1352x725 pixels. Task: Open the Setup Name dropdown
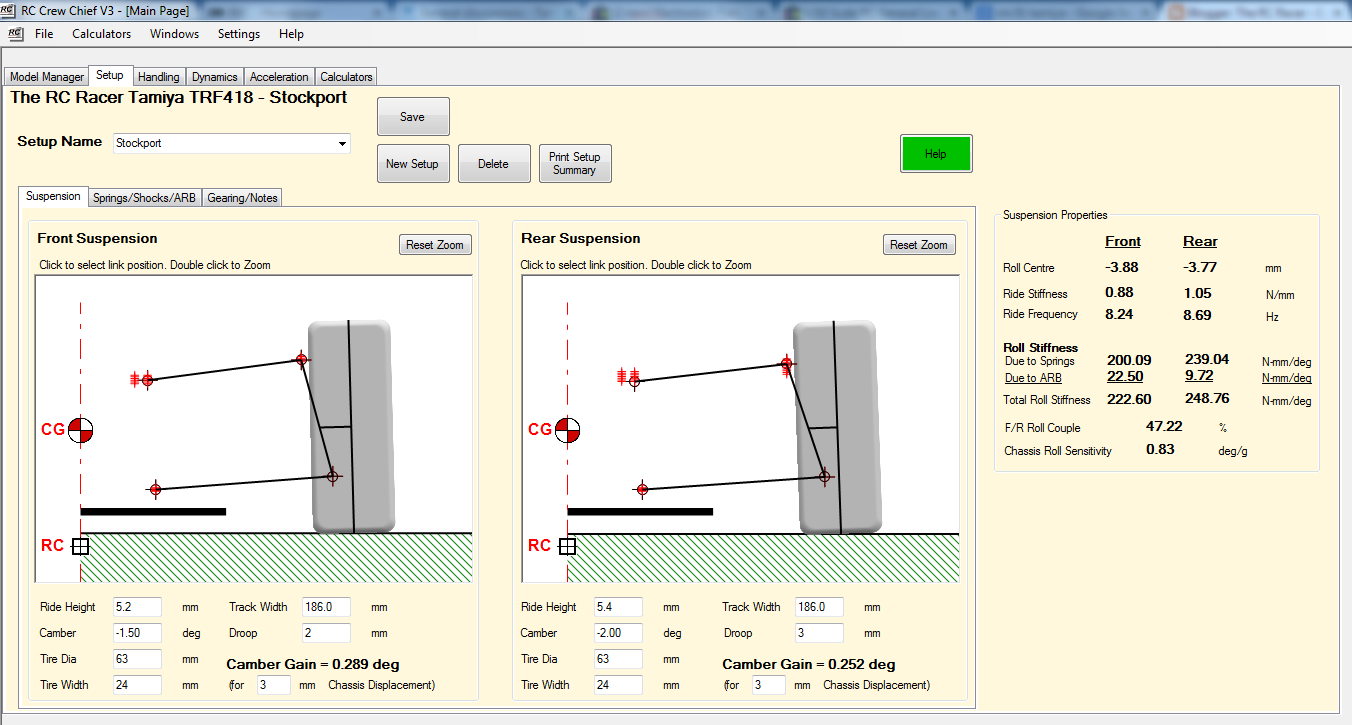tap(342, 143)
